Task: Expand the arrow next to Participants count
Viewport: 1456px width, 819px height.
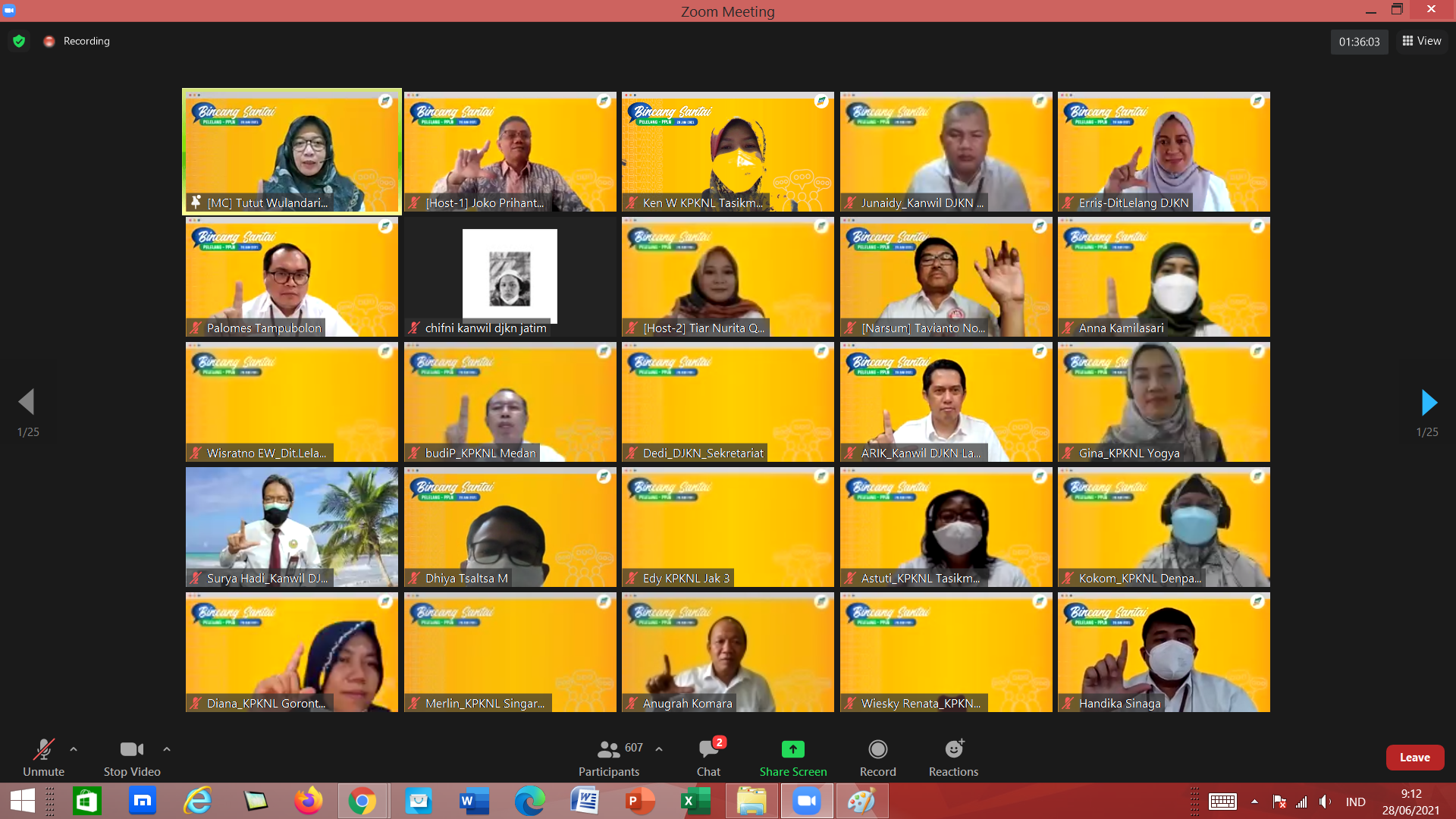Action: point(659,749)
